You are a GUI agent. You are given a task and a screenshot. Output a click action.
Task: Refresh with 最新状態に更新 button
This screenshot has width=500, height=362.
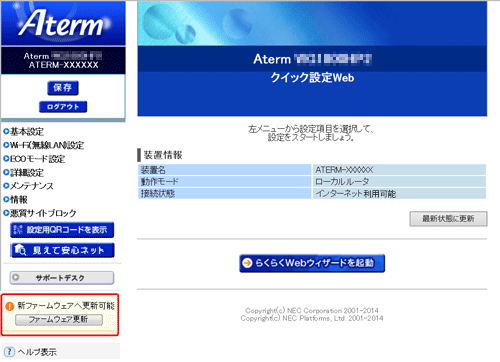(x=448, y=219)
